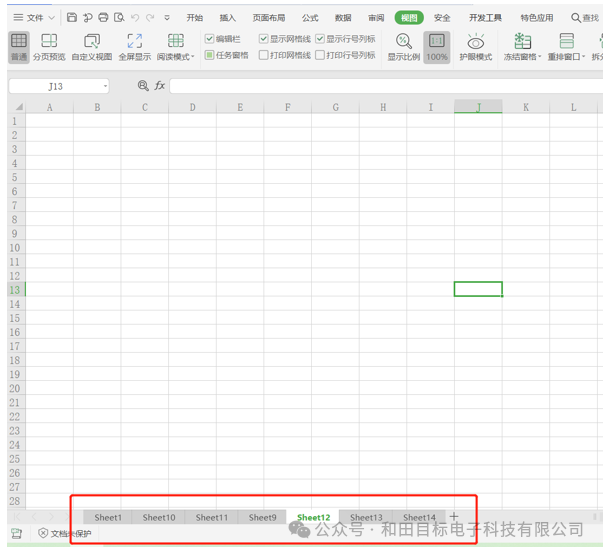The image size is (603, 553).
Task: Click the zoom magnifier next to fx
Action: click(143, 85)
